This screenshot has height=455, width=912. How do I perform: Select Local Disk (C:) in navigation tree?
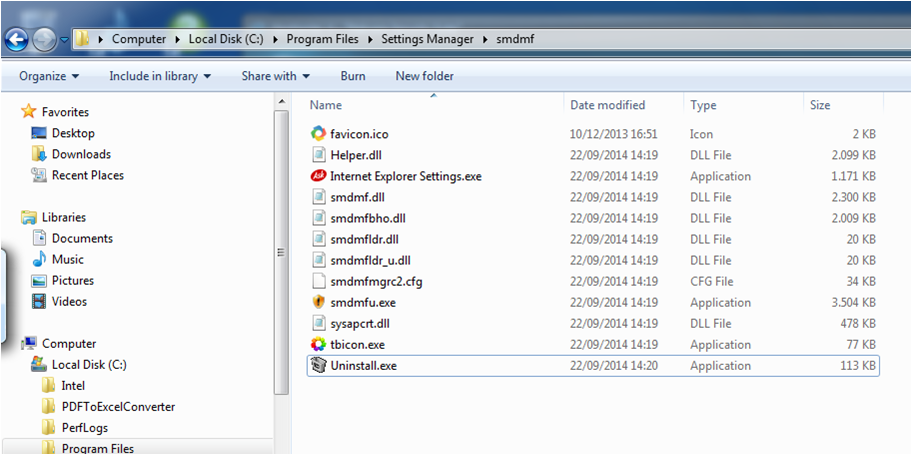tap(89, 364)
